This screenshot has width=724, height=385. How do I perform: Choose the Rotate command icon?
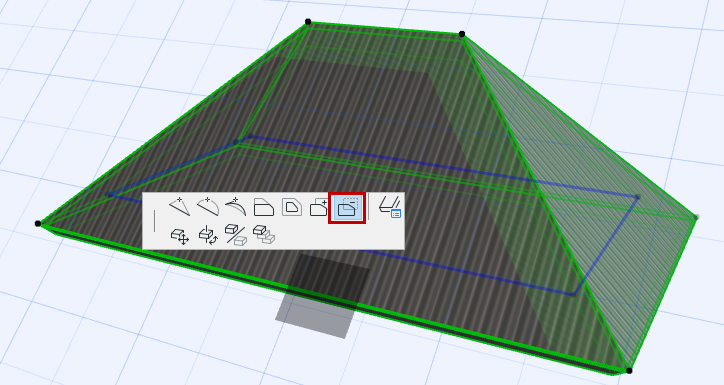click(208, 235)
